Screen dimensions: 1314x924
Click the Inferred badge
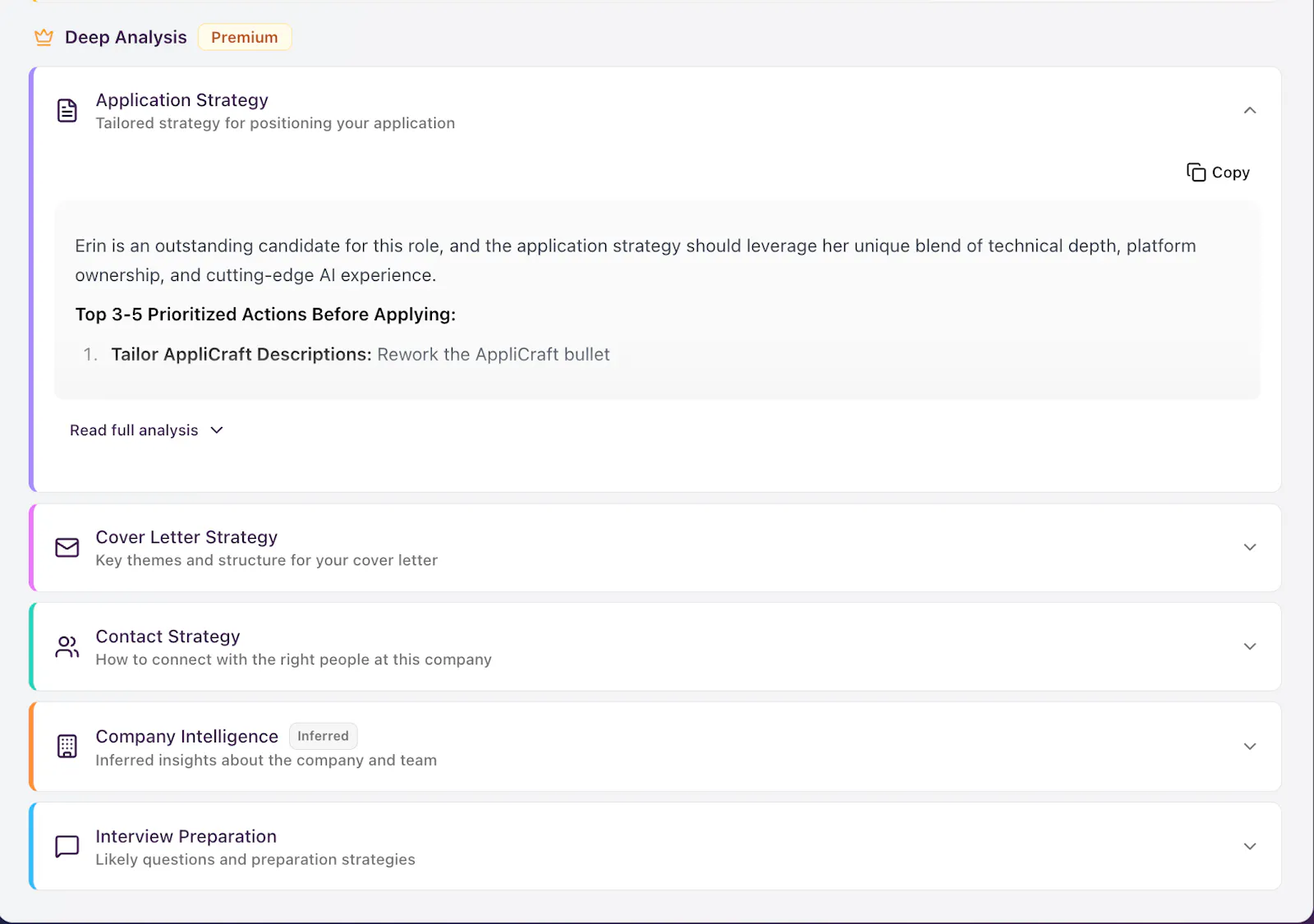pos(323,736)
